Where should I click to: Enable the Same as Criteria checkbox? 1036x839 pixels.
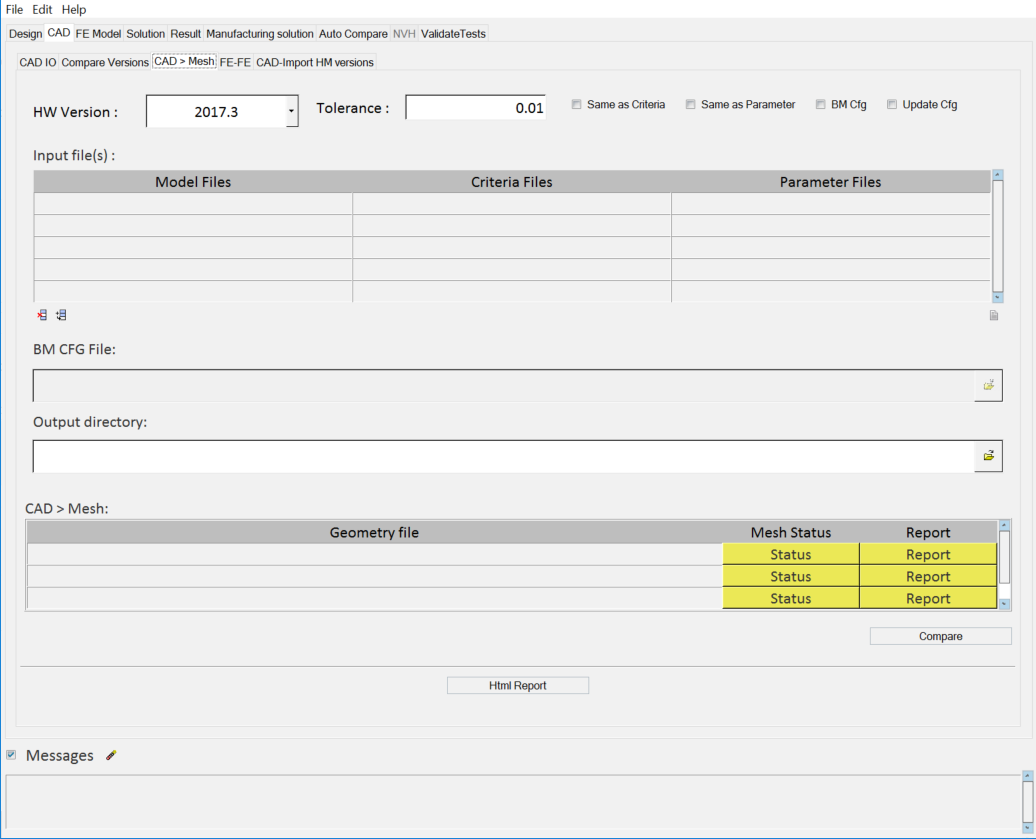point(577,104)
